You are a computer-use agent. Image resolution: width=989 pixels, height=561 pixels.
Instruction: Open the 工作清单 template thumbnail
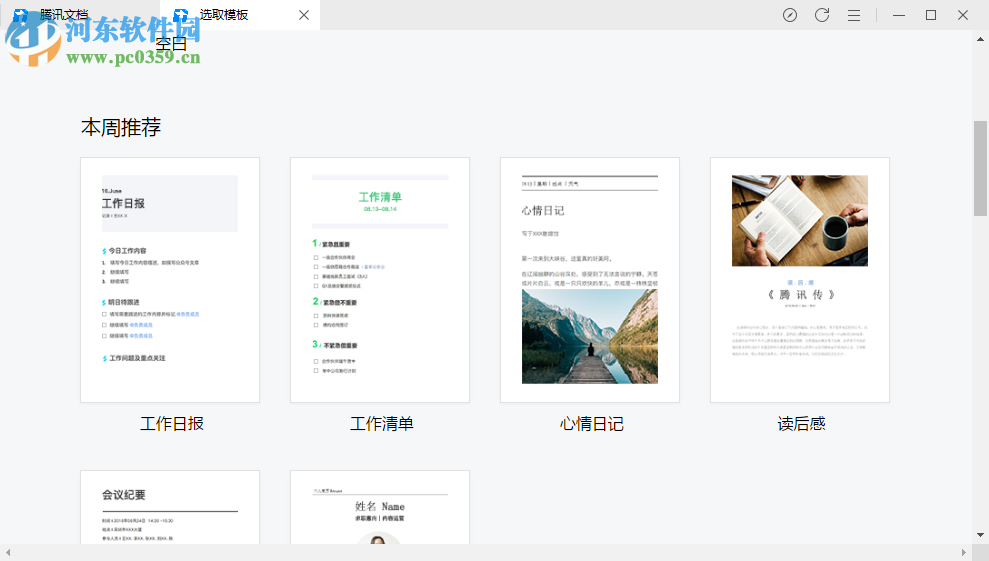(380, 280)
